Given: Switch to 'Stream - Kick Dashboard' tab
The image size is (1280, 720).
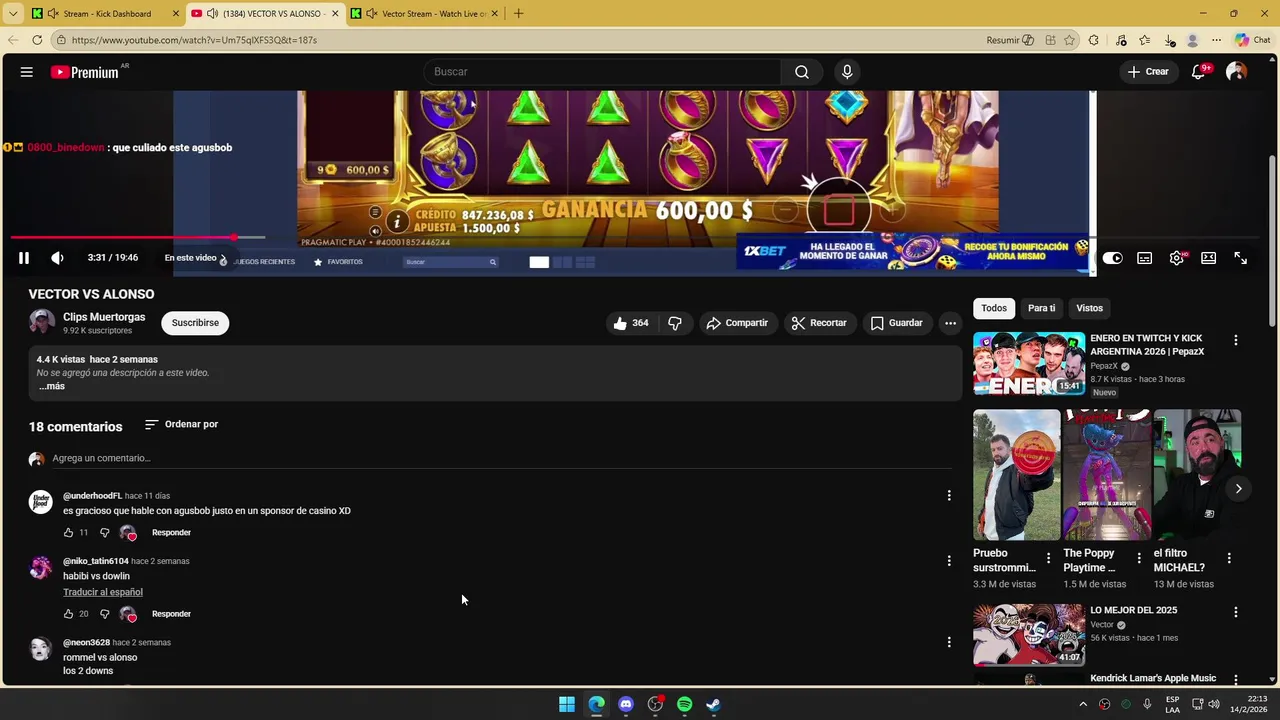Looking at the screenshot, I should click(105, 14).
